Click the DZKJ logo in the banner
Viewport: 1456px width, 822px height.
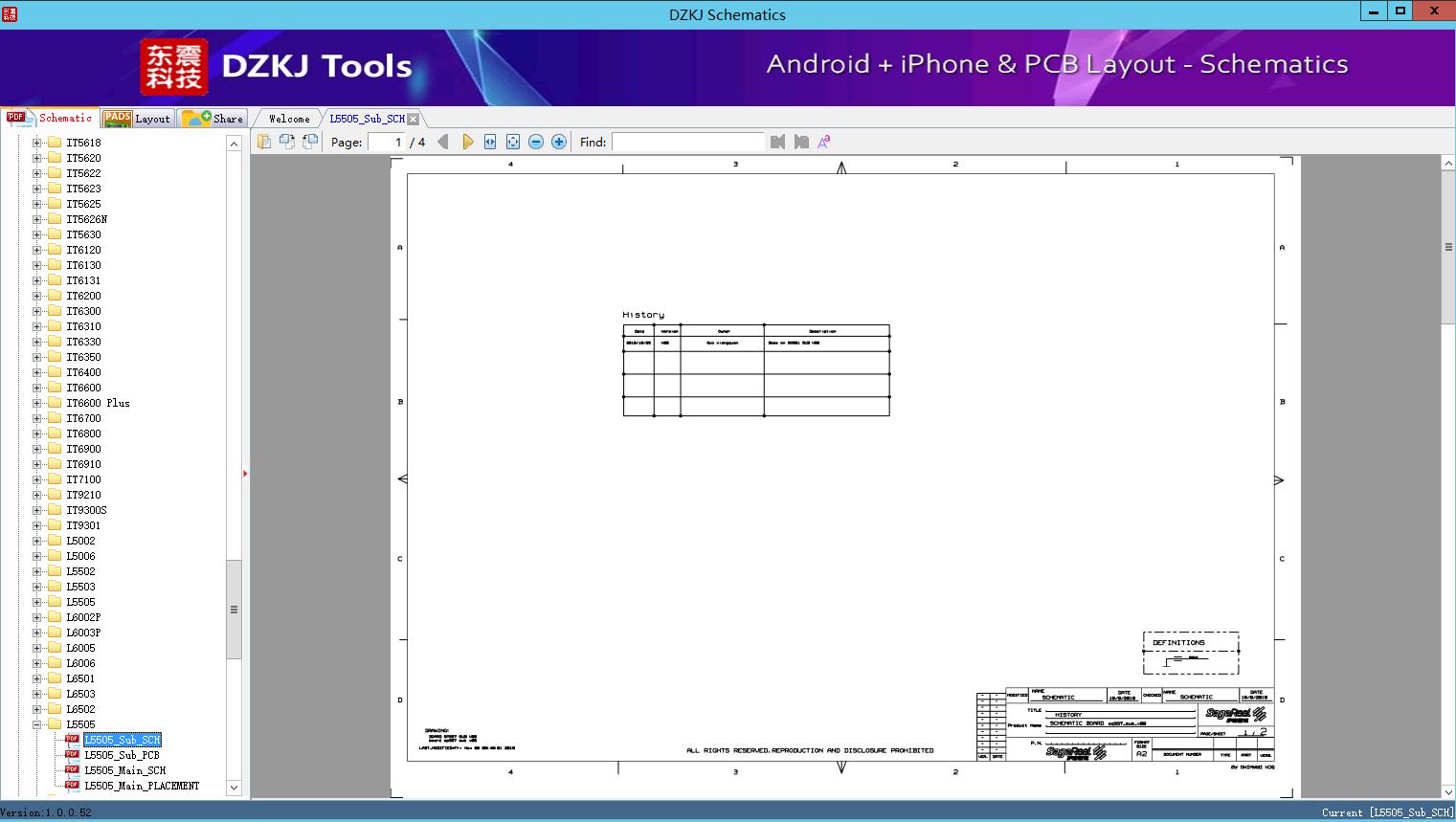(x=173, y=67)
